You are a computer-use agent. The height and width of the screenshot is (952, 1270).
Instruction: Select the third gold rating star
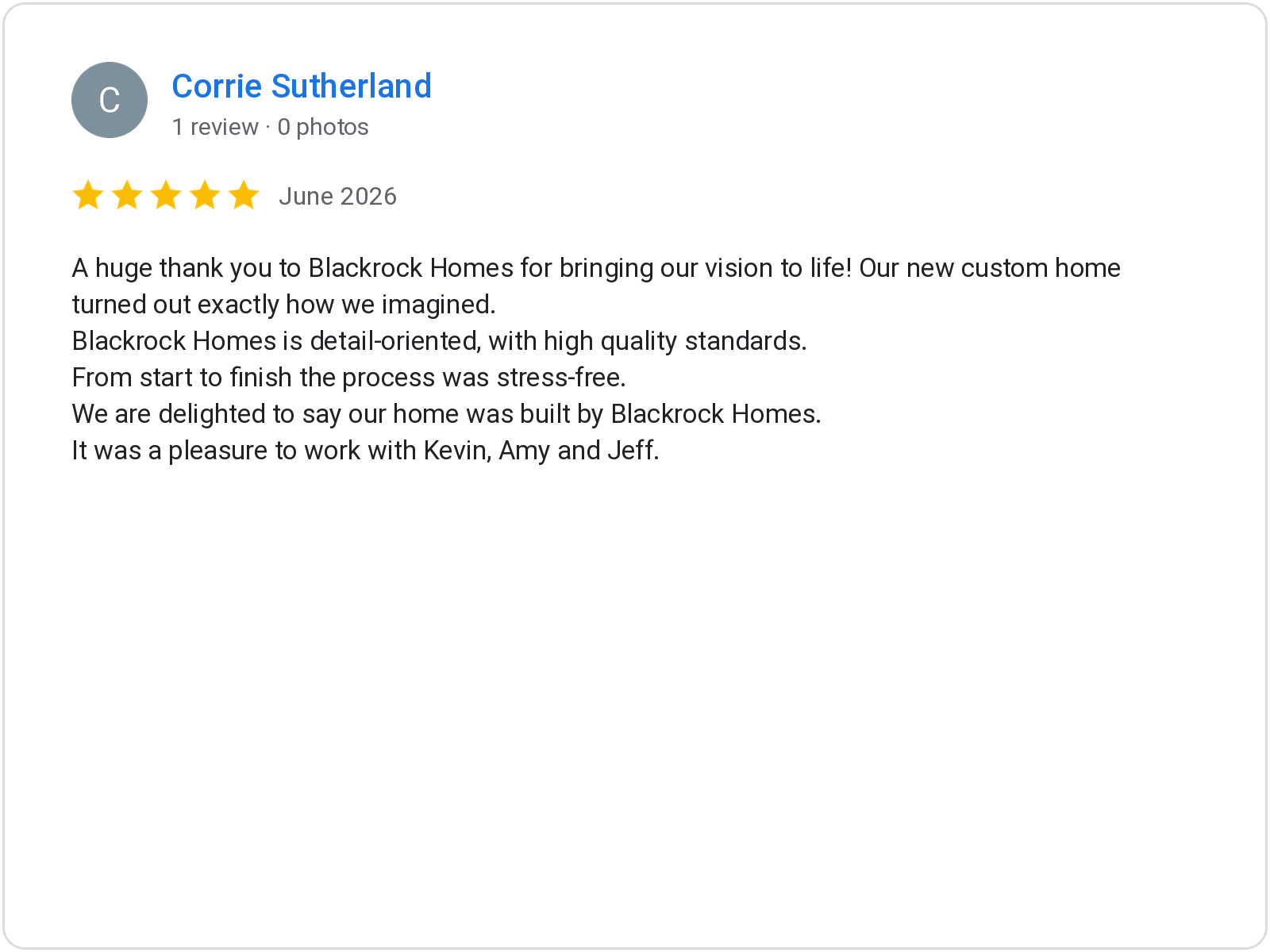coord(166,195)
